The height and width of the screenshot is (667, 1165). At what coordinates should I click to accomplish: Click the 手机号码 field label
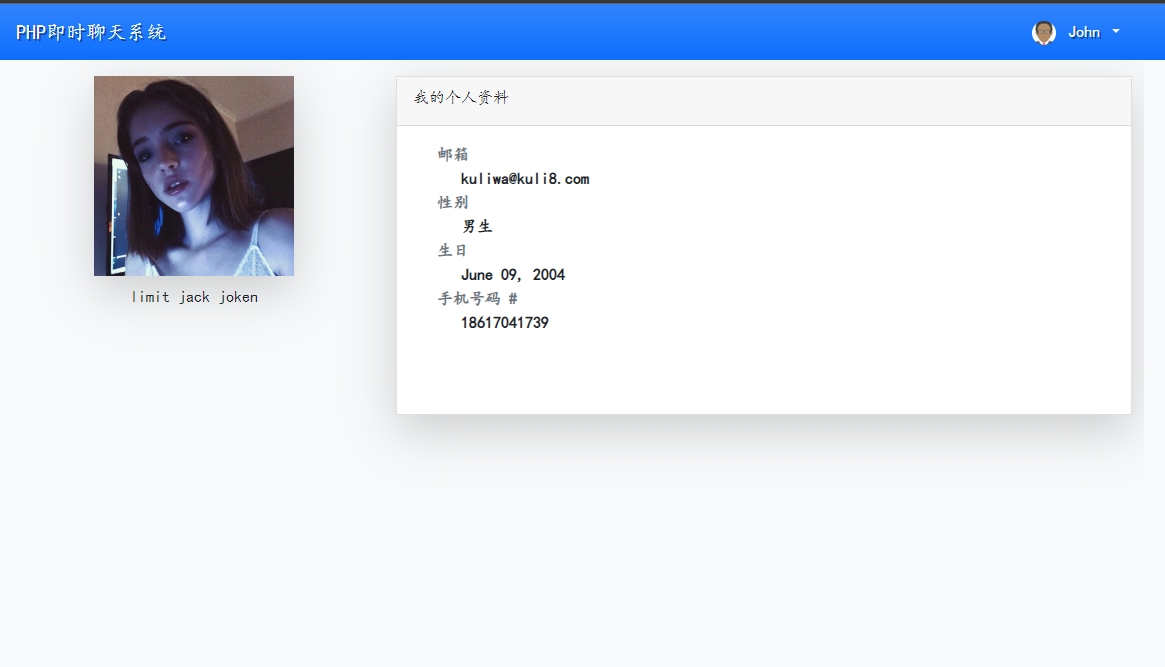pyautogui.click(x=468, y=298)
